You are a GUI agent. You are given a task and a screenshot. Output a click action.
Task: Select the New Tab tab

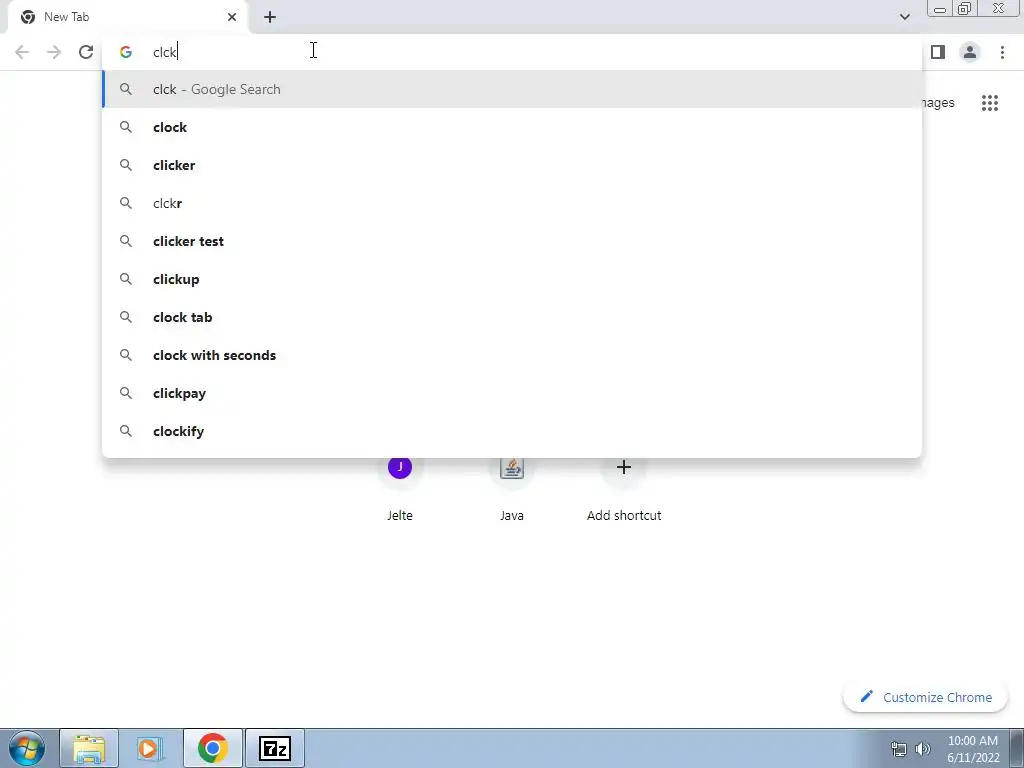click(x=129, y=17)
